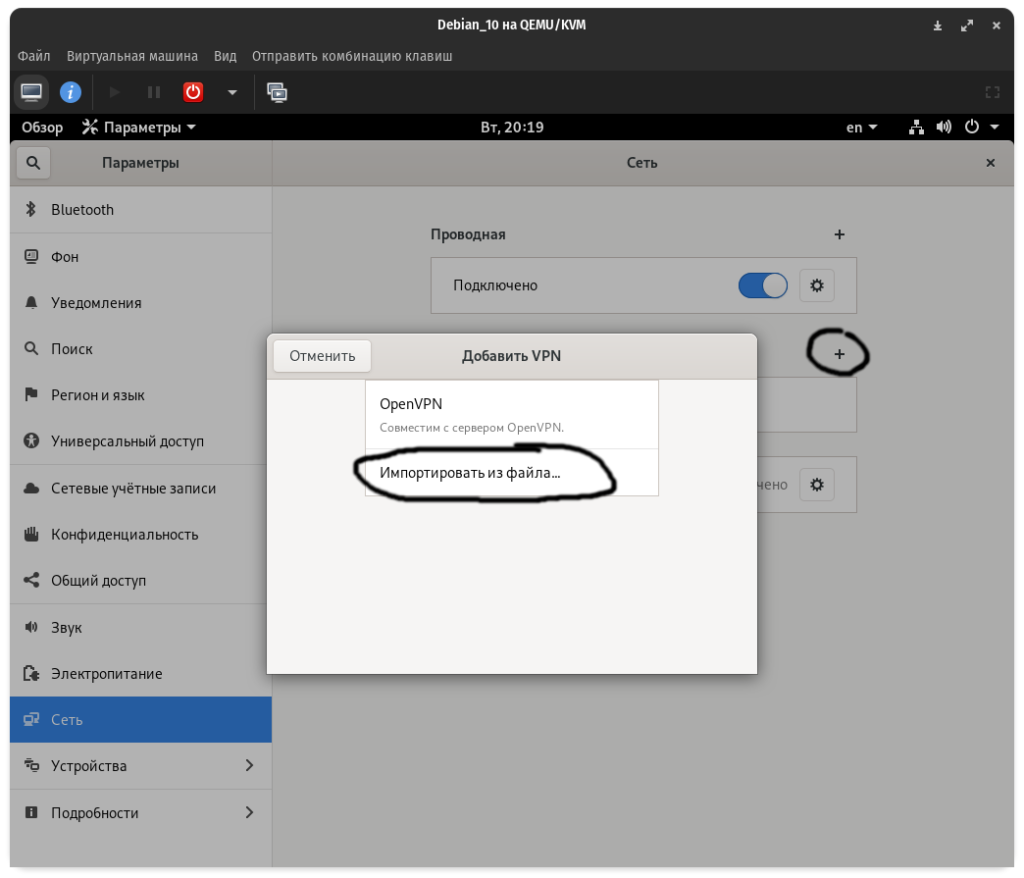
Task: Show the graphical console view
Action: [31, 92]
